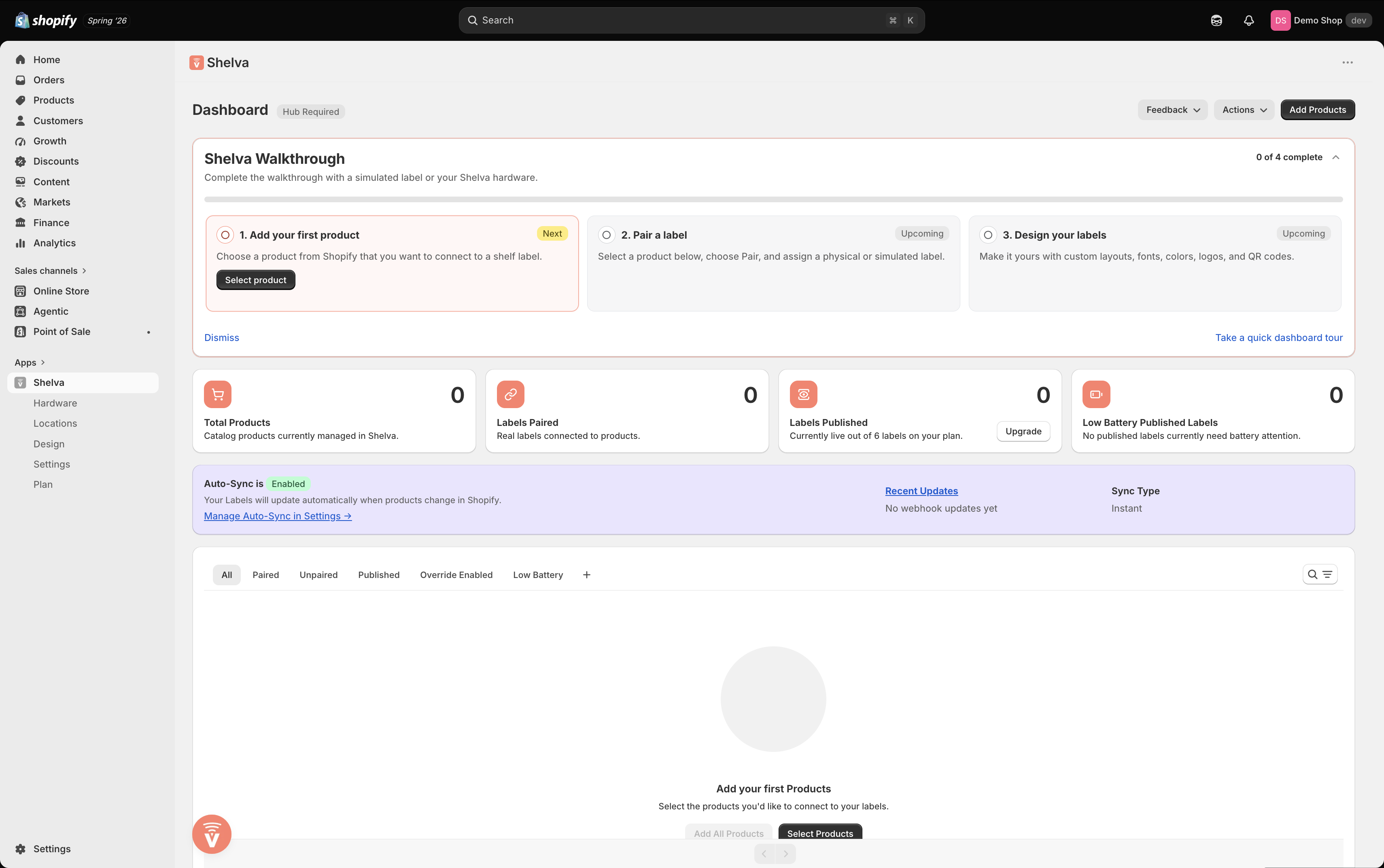Click the Hub Required badge
This screenshot has width=1384, height=868.
[311, 111]
